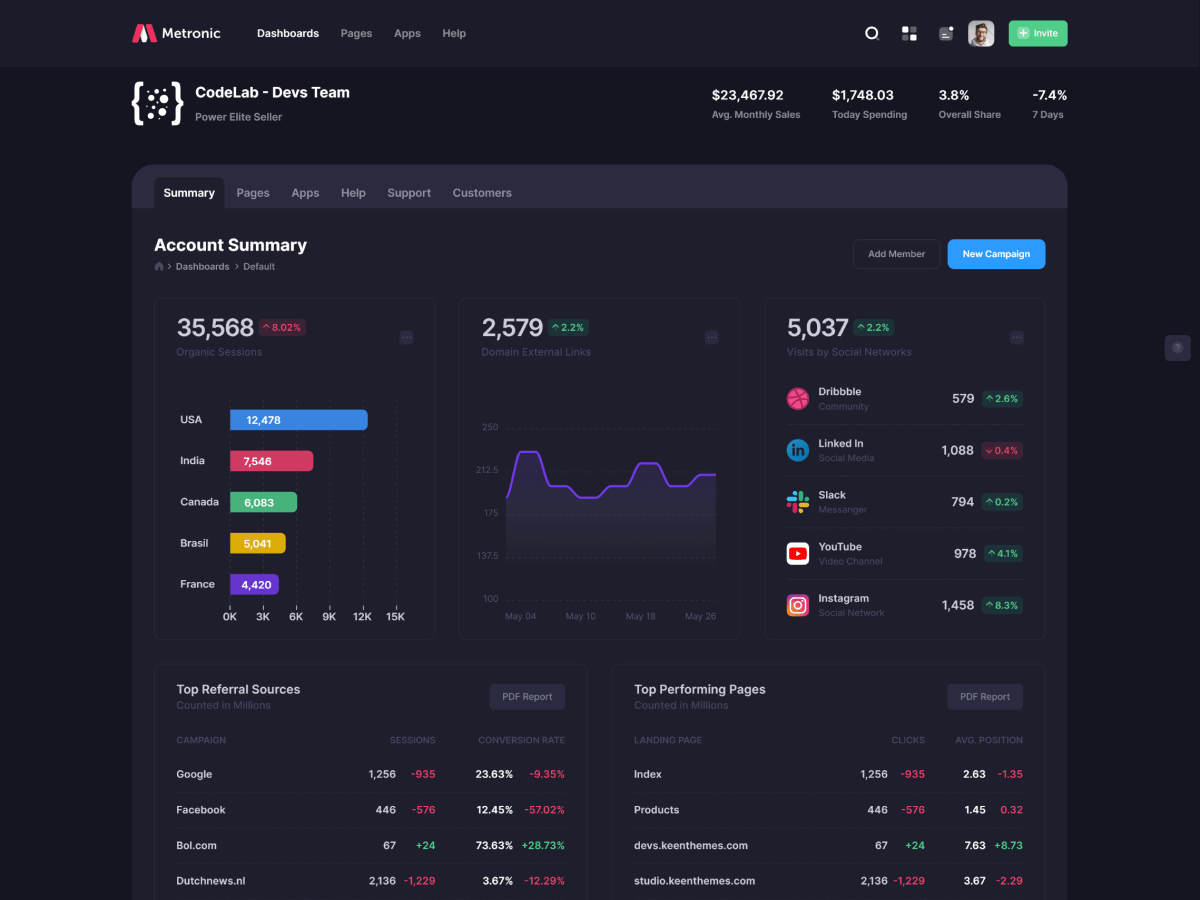Screen dimensions: 1200x900
Task: Click the Metronic logo
Action: pos(177,33)
